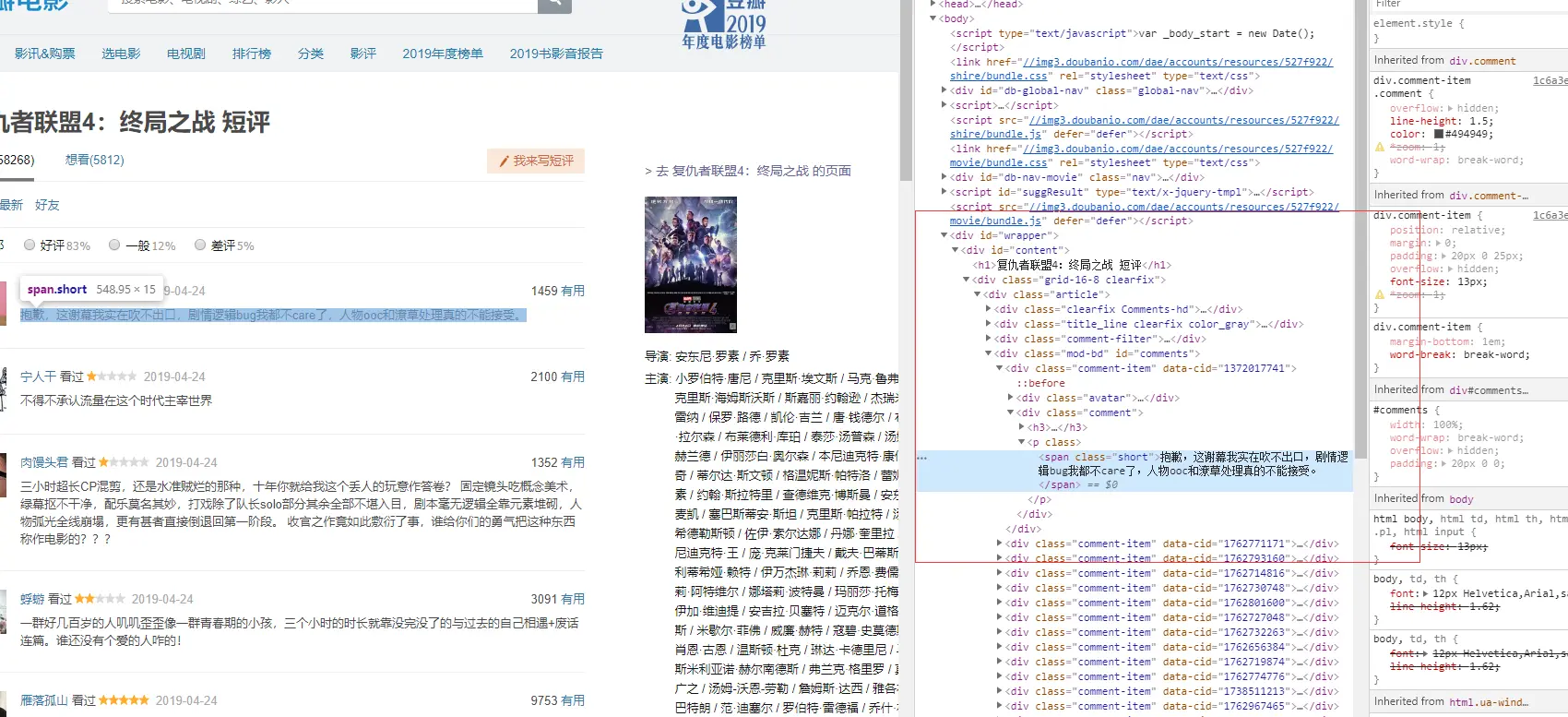Open the movie/bundle.css link in DevTools
The image size is (1568, 717).
pos(1142,155)
